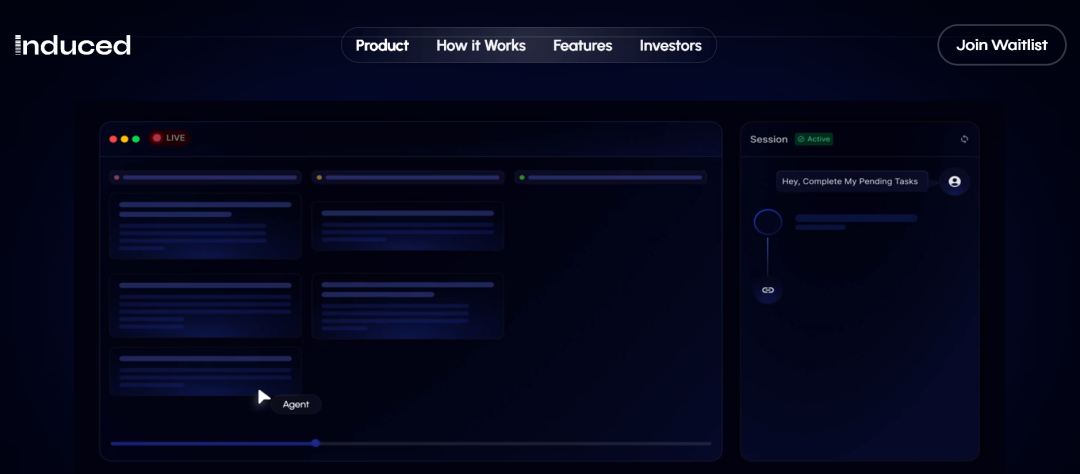
Task: Click the refresh icon in Session panel
Action: [964, 139]
